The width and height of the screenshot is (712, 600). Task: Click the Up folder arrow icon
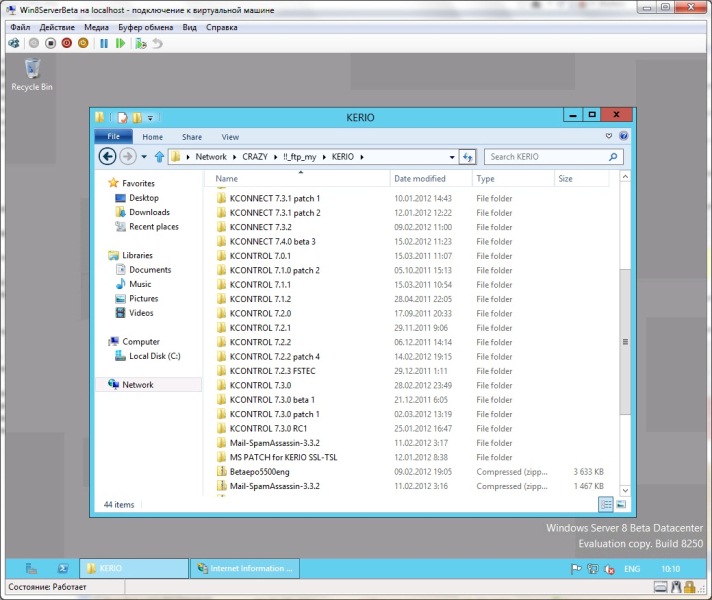tap(159, 157)
